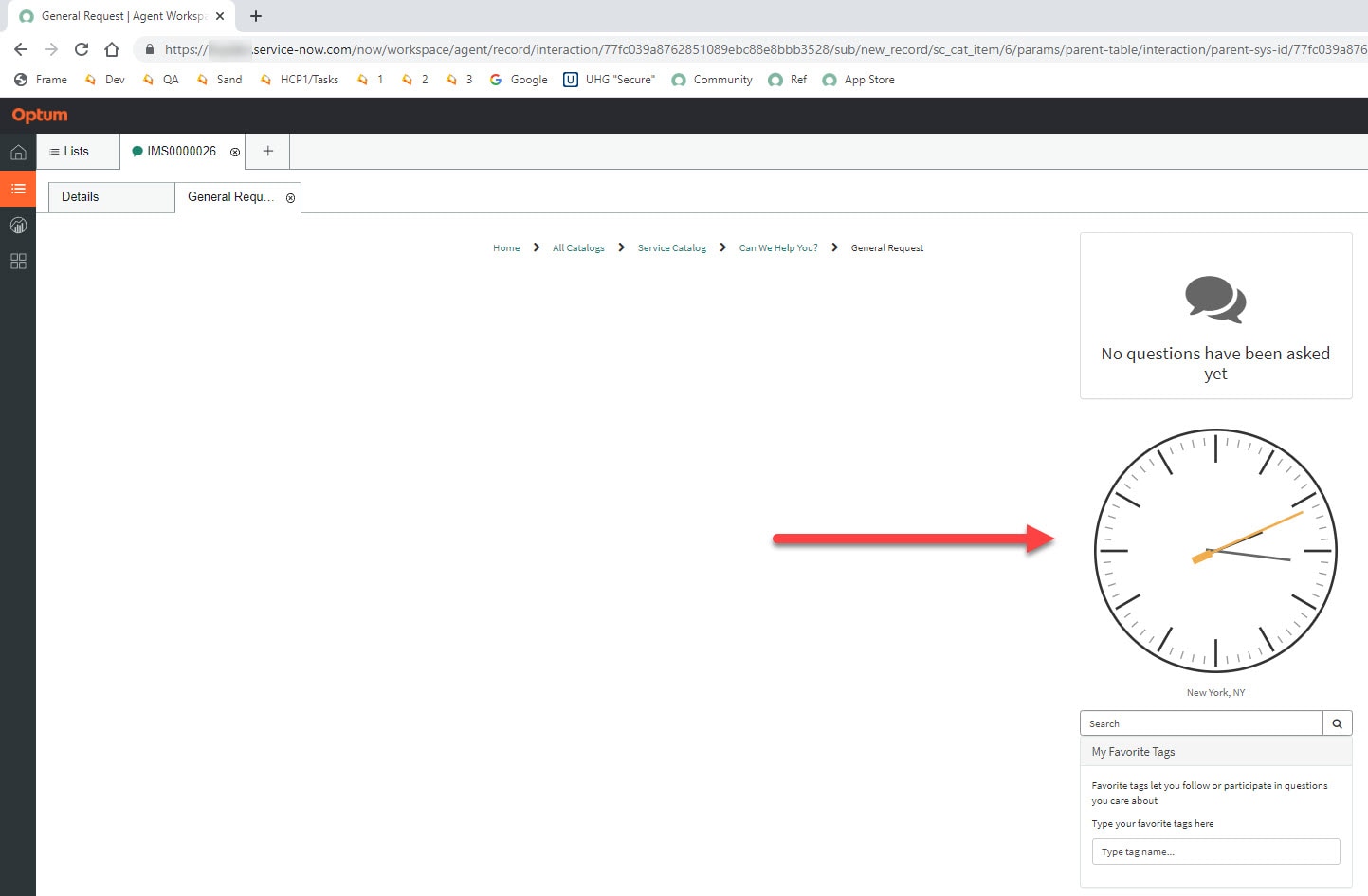Viewport: 1368px width, 896px height.
Task: Open the Workspaces grid icon in the sidebar
Action: pos(18,261)
